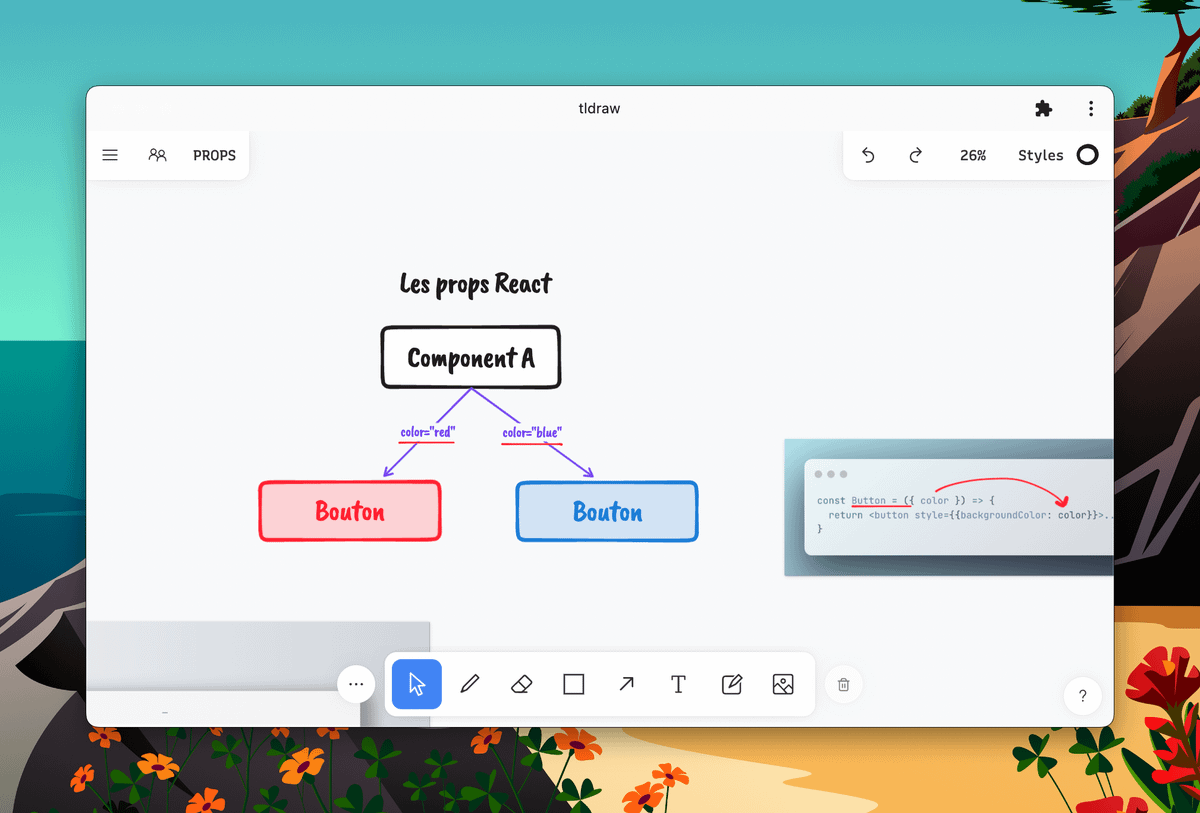Undo the last action
Image resolution: width=1200 pixels, height=813 pixels.
pos(868,155)
